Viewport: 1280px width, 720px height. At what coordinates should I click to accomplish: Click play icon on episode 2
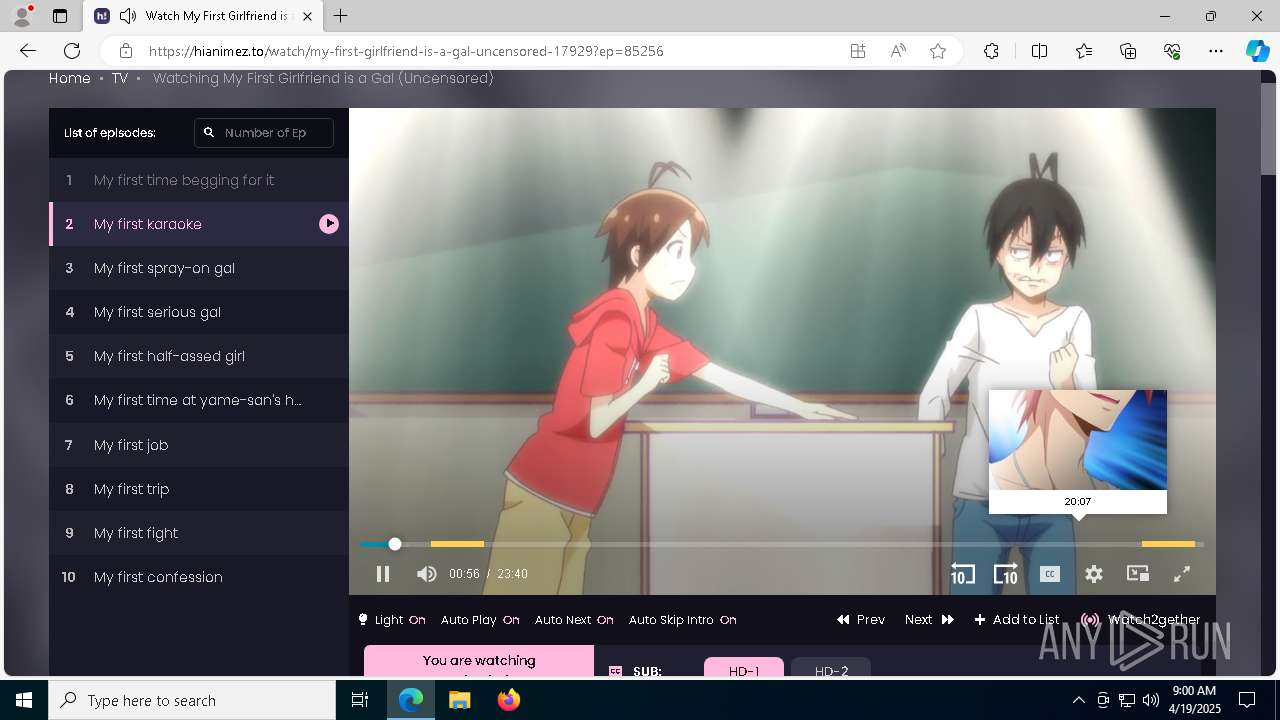point(329,224)
